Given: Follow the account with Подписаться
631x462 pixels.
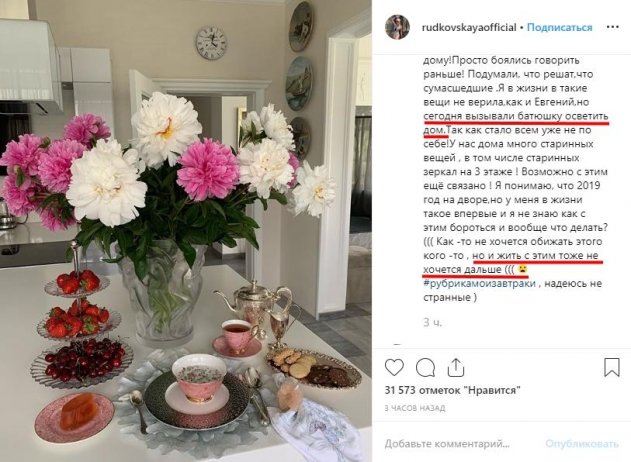Looking at the screenshot, I should point(559,27).
